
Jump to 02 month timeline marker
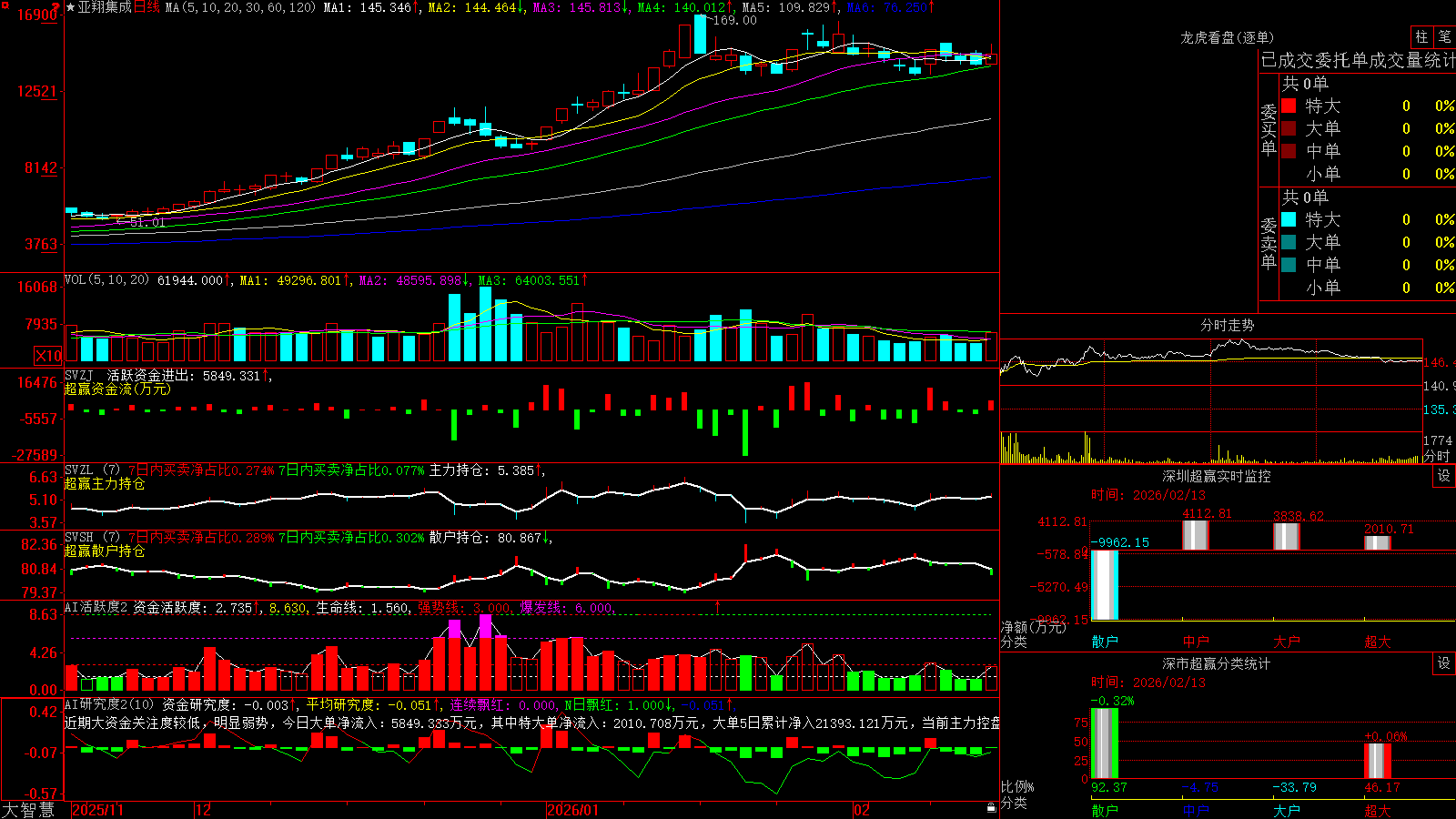(862, 809)
